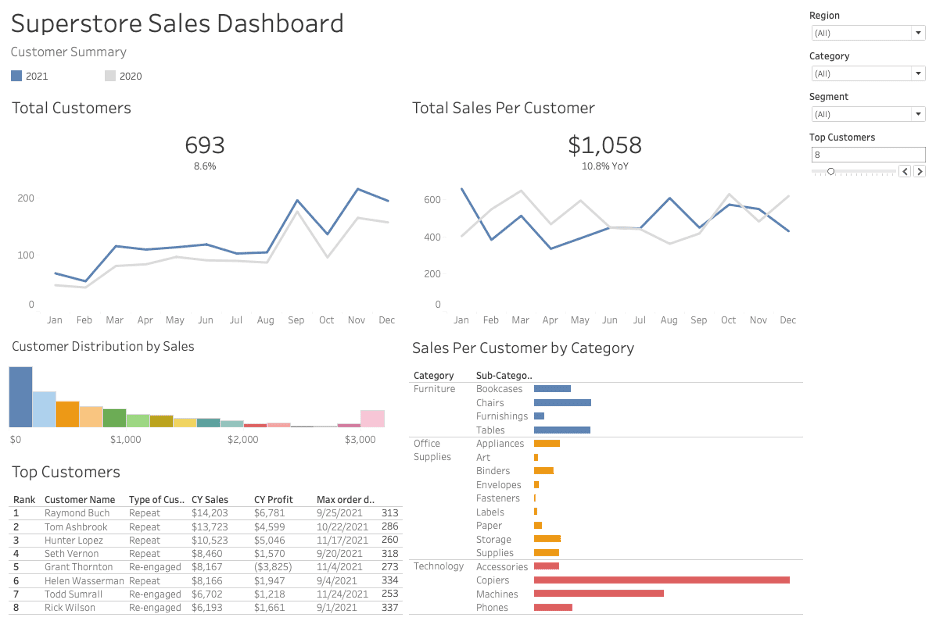Select the Machines sales bar
The width and height of the screenshot is (936, 622).
click(598, 594)
